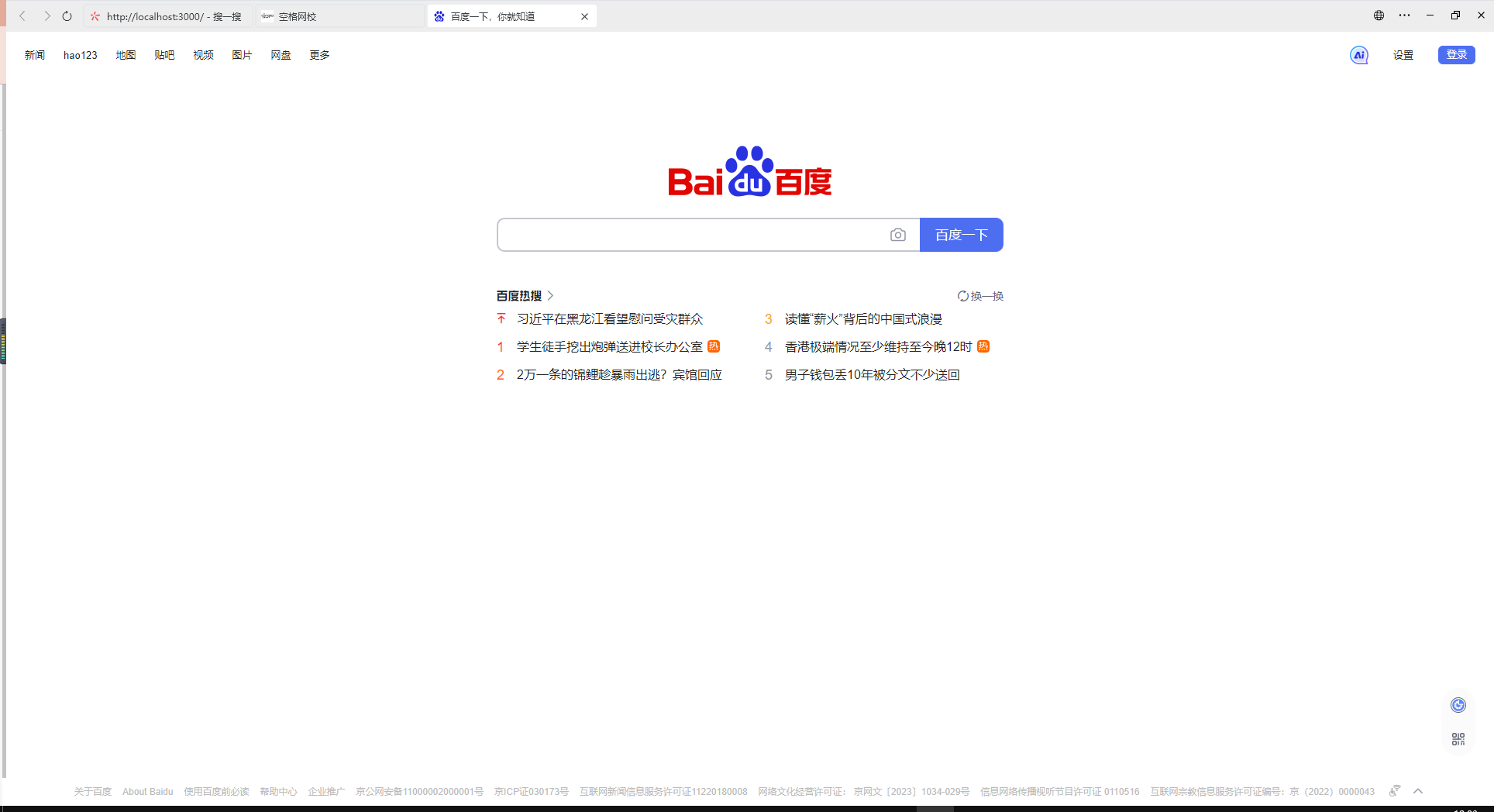Open the 网盘 link
This screenshot has height=812, width=1494.
click(281, 55)
